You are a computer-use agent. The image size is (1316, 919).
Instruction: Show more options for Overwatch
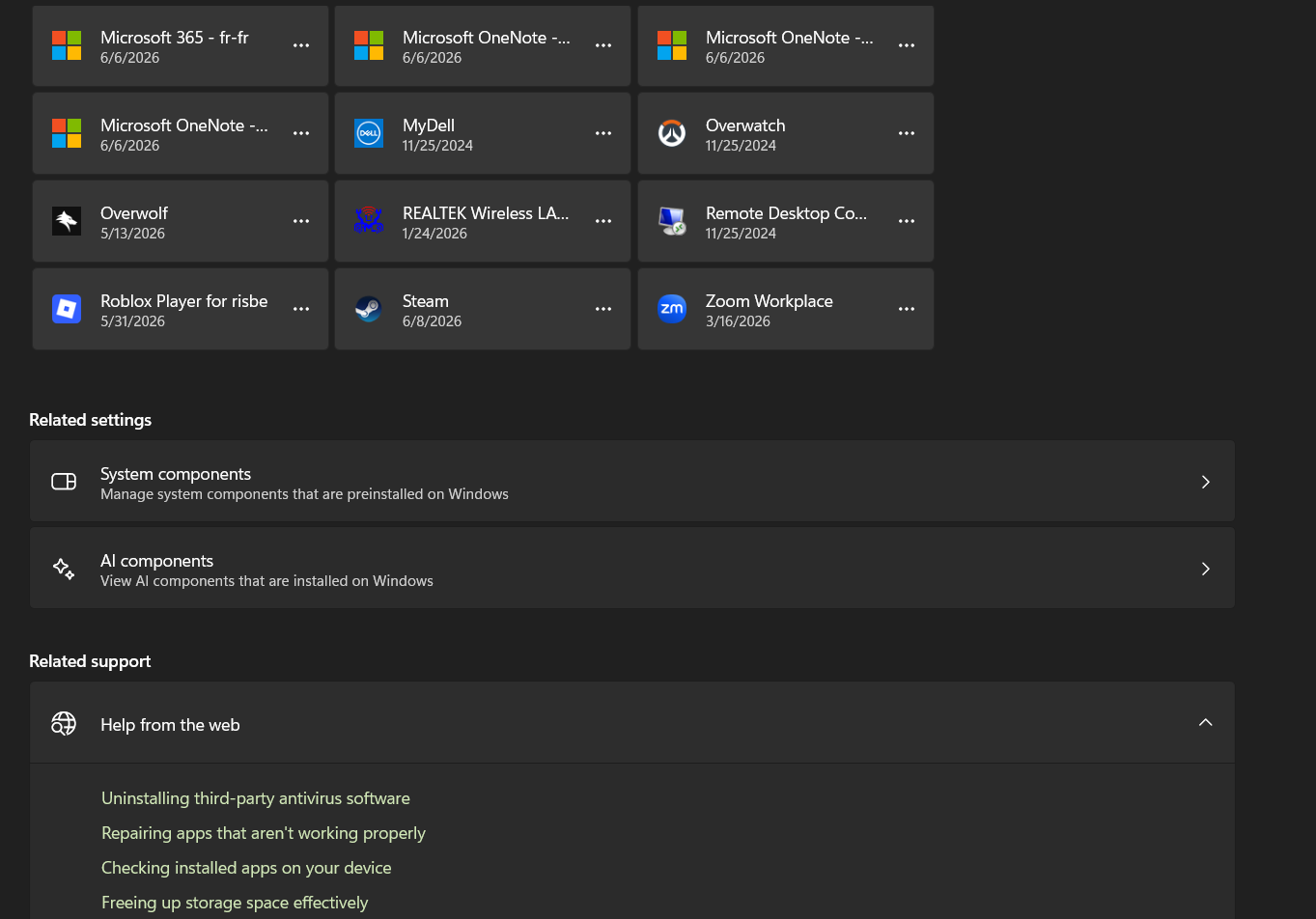tap(907, 133)
